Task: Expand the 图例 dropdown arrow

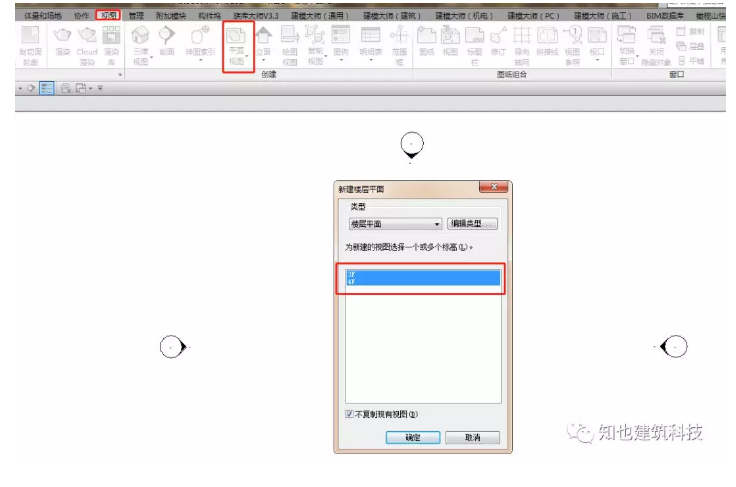Action: (x=341, y=60)
